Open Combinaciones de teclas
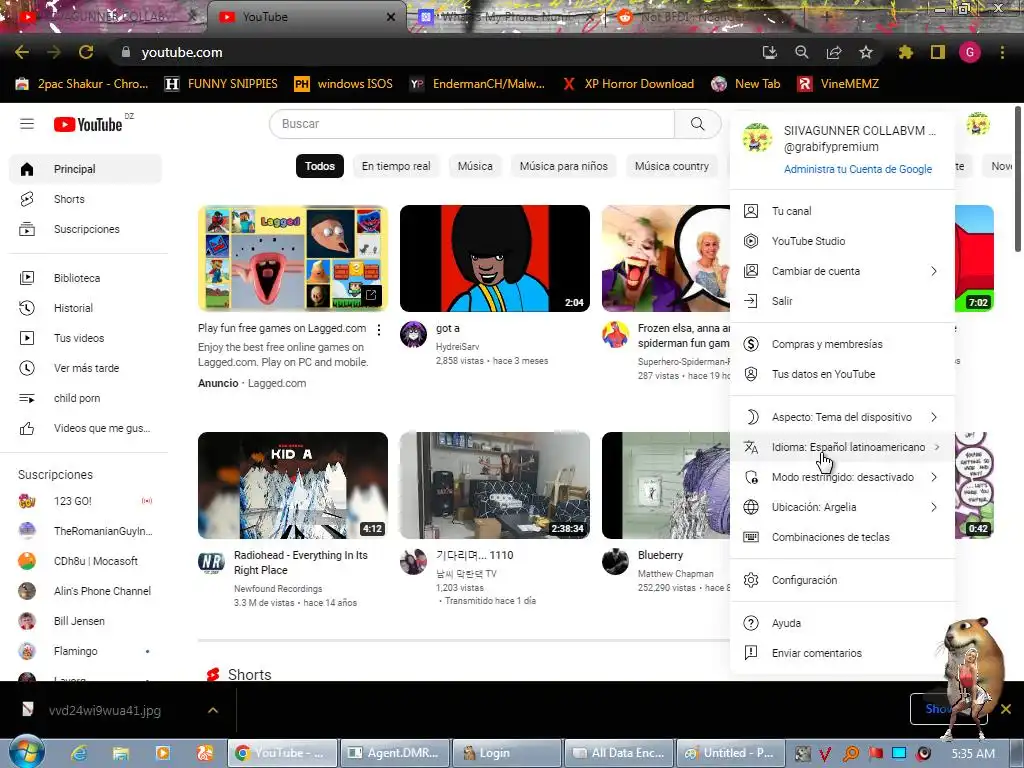The height and width of the screenshot is (768, 1024). pos(842,537)
